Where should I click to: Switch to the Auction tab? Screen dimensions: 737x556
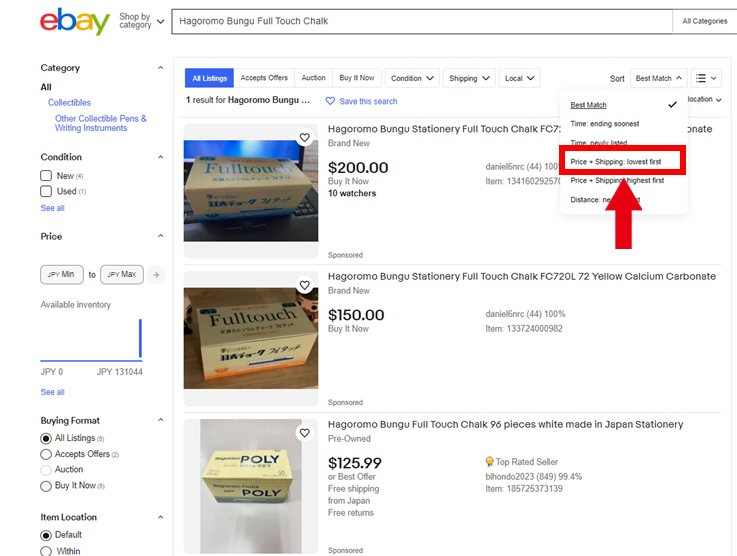click(314, 78)
